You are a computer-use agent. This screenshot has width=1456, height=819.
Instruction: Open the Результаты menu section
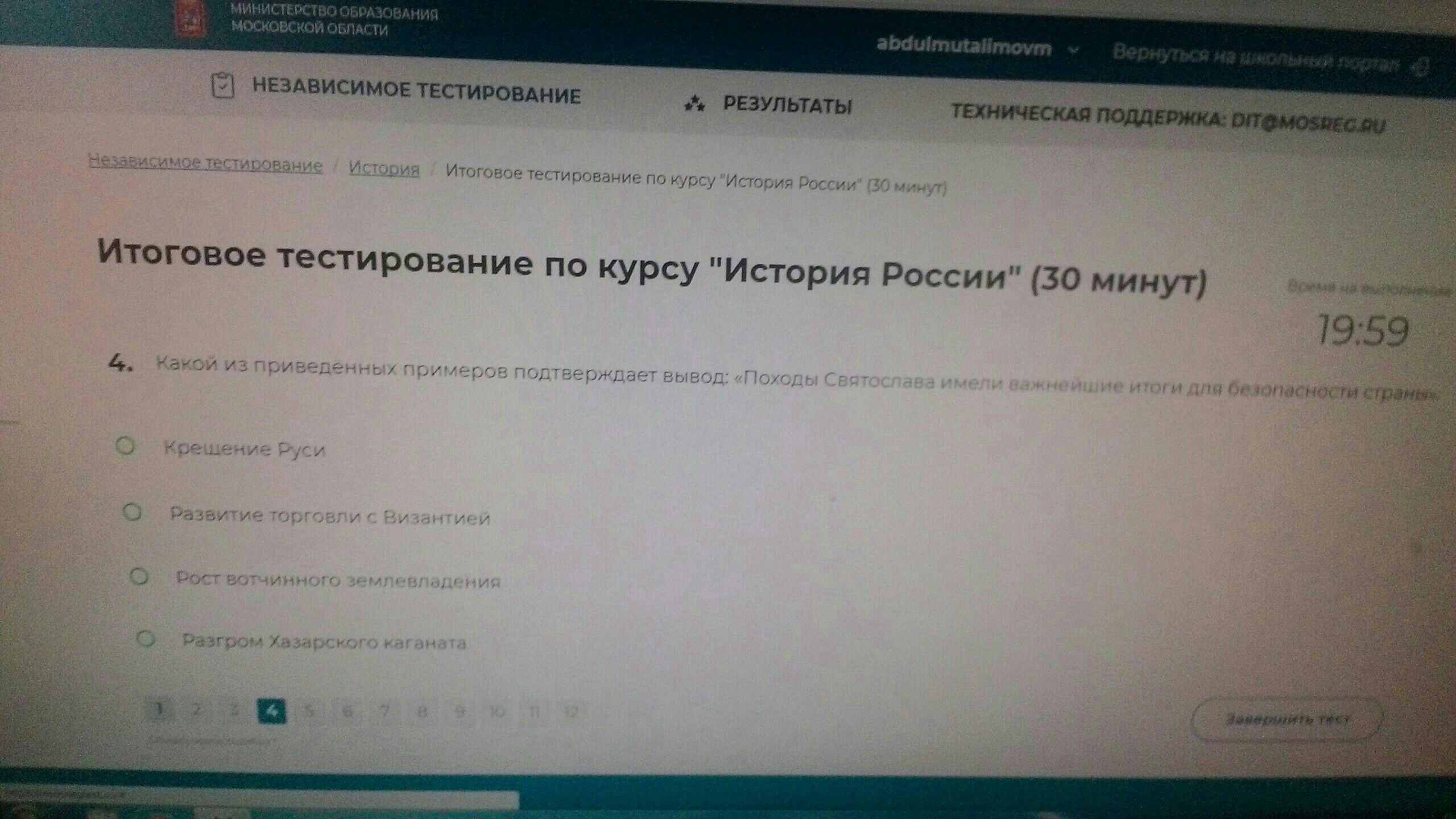pyautogui.click(x=787, y=106)
